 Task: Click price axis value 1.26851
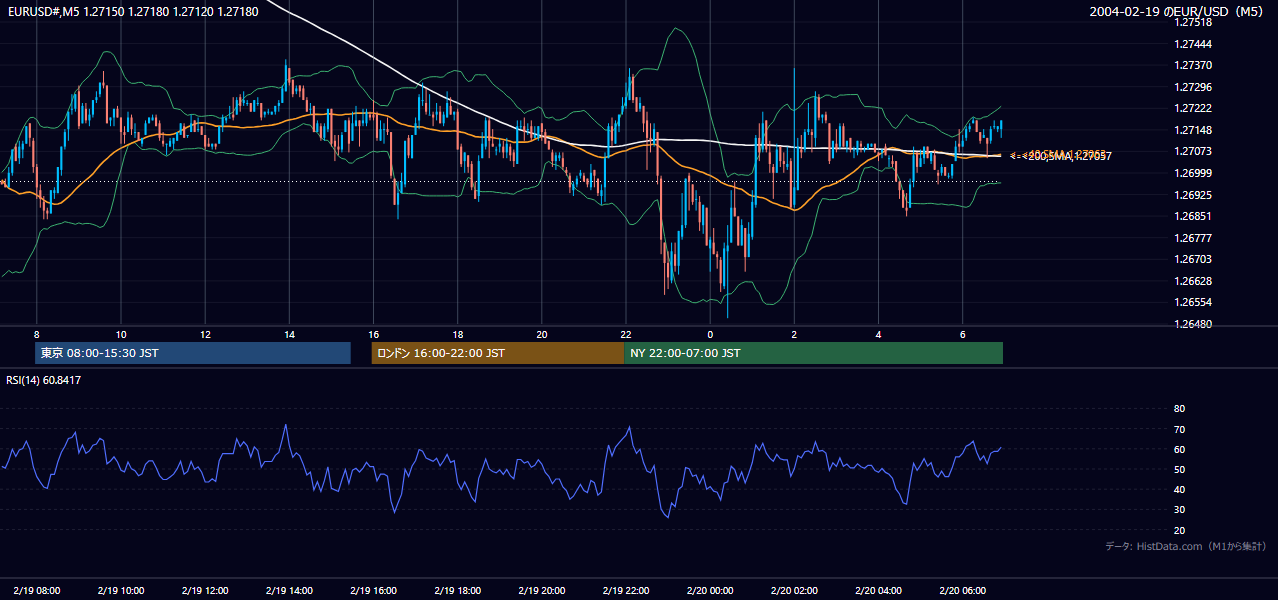[1194, 216]
